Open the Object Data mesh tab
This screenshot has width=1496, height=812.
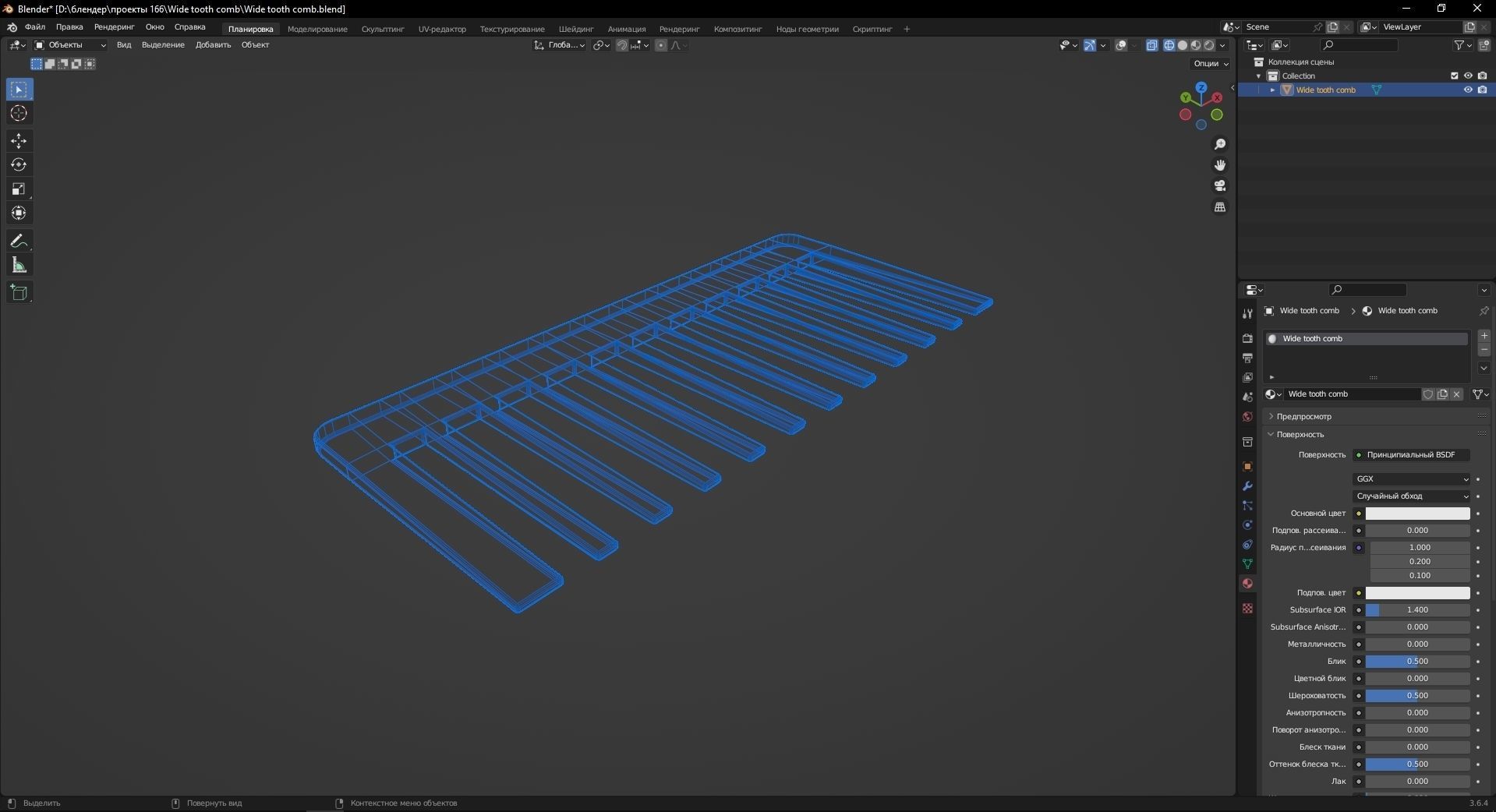(x=1247, y=564)
